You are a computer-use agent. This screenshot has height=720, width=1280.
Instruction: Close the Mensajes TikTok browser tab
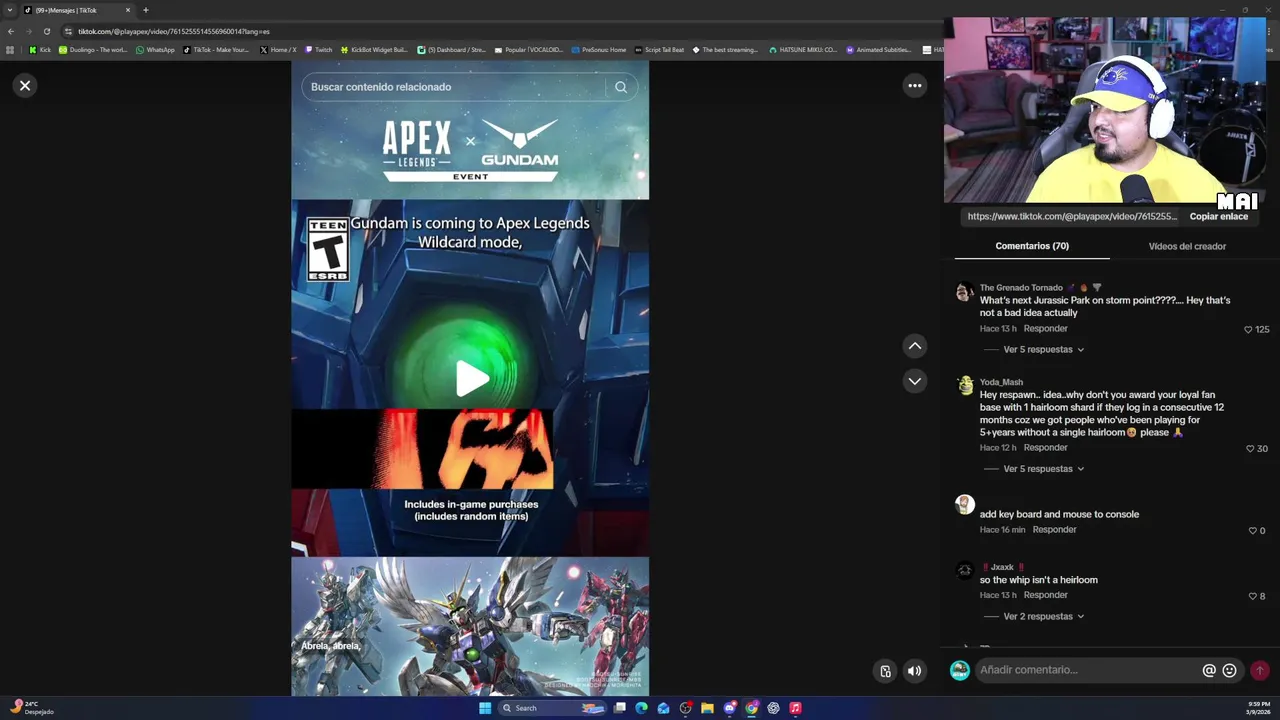tap(127, 10)
